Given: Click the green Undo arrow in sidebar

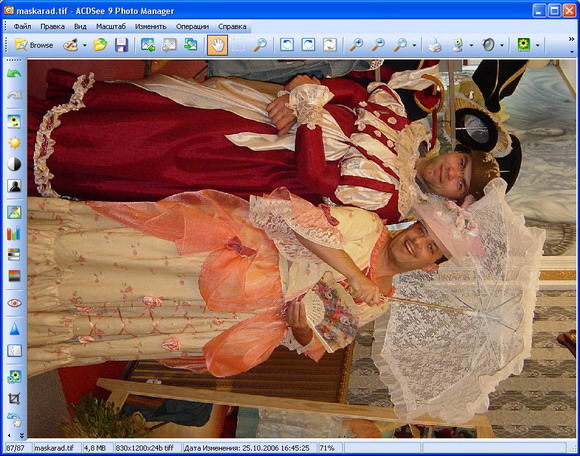Looking at the screenshot, I should [x=14, y=73].
